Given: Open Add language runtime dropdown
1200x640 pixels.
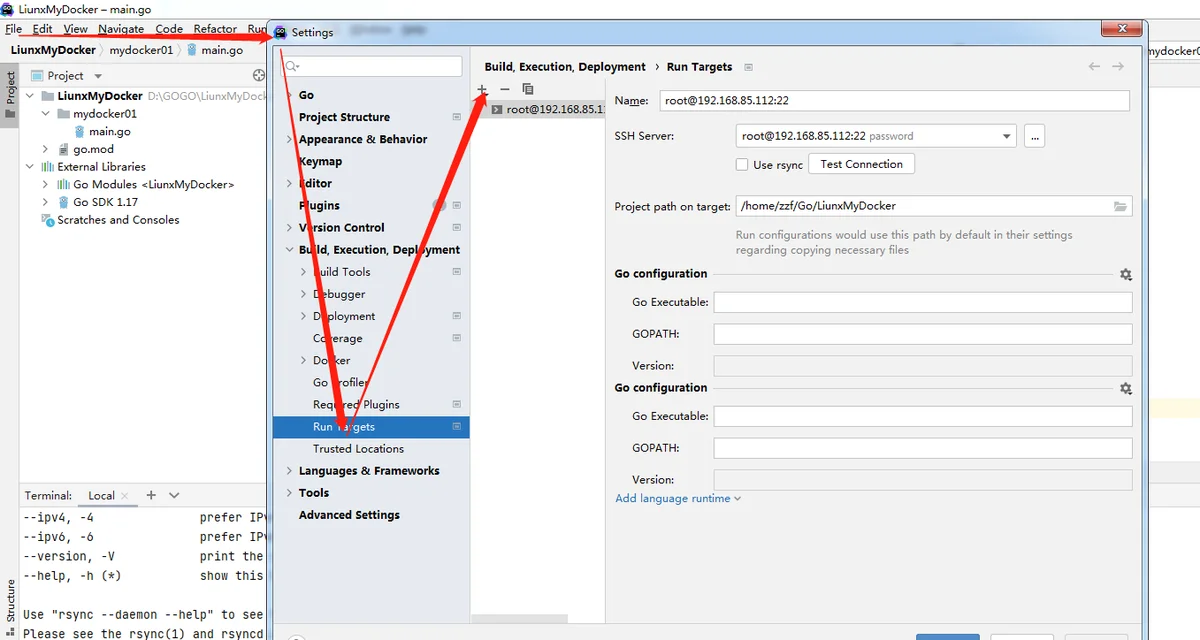Looking at the screenshot, I should tap(678, 498).
